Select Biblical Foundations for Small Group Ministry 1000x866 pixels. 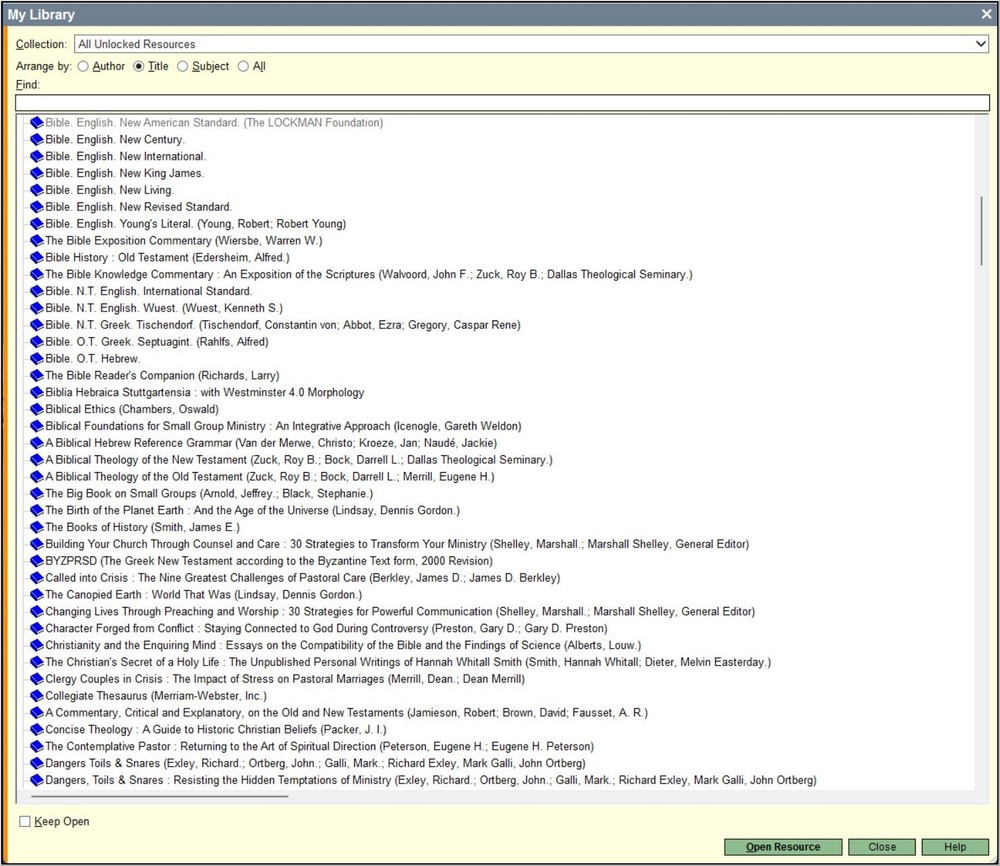click(x=283, y=426)
